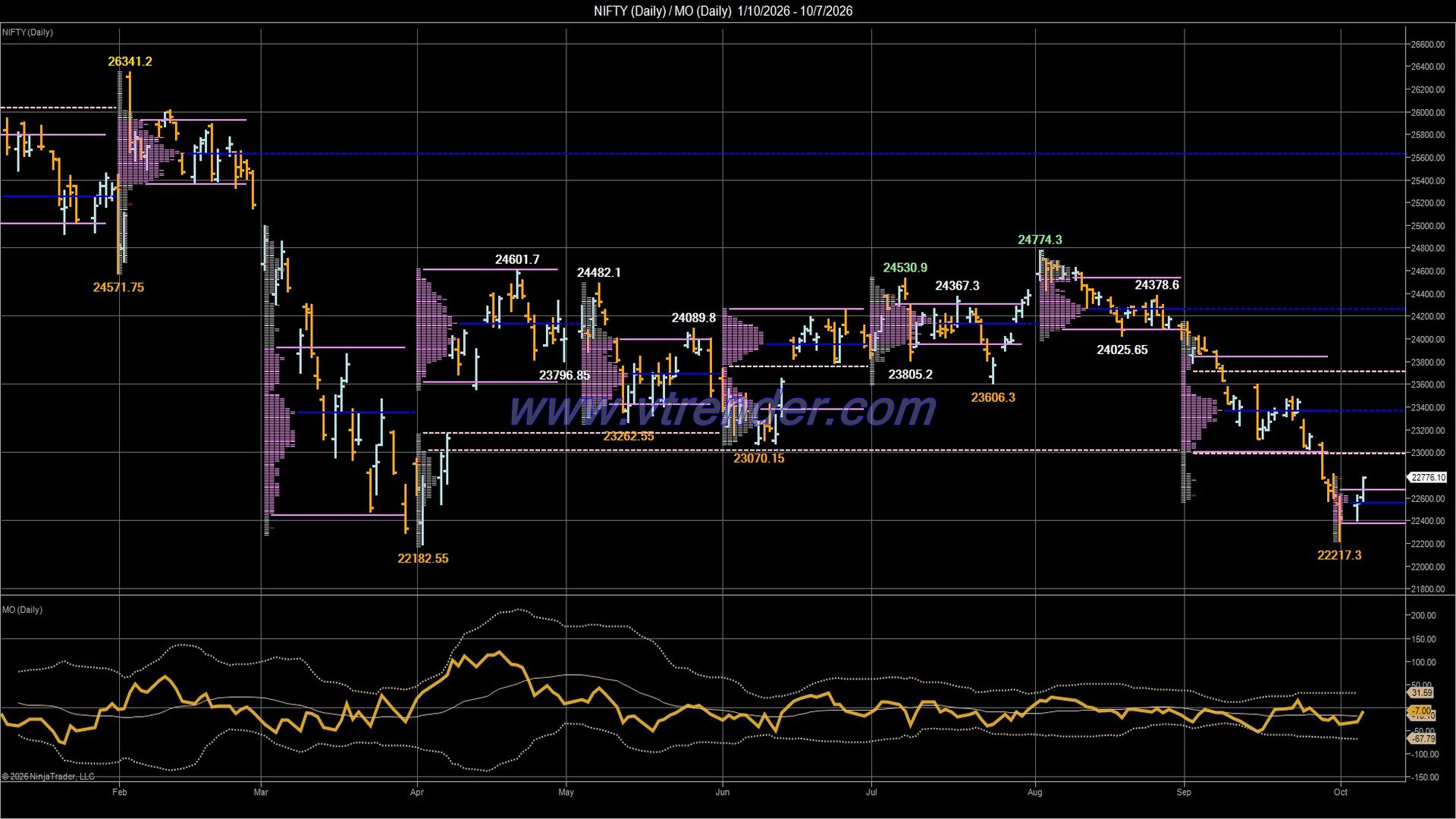Click the MO lower band value -67.79

point(1422,739)
